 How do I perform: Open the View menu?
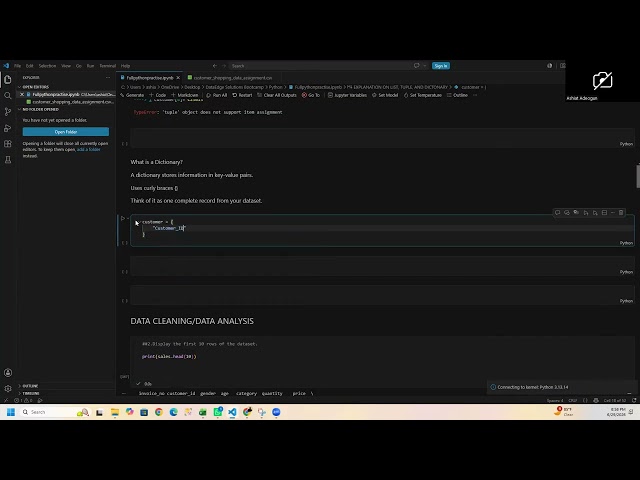point(66,66)
